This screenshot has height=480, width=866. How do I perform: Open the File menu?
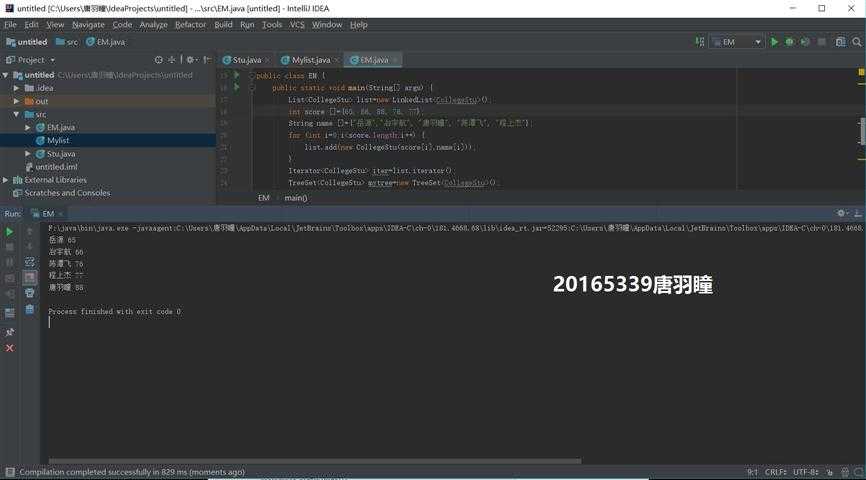point(10,25)
